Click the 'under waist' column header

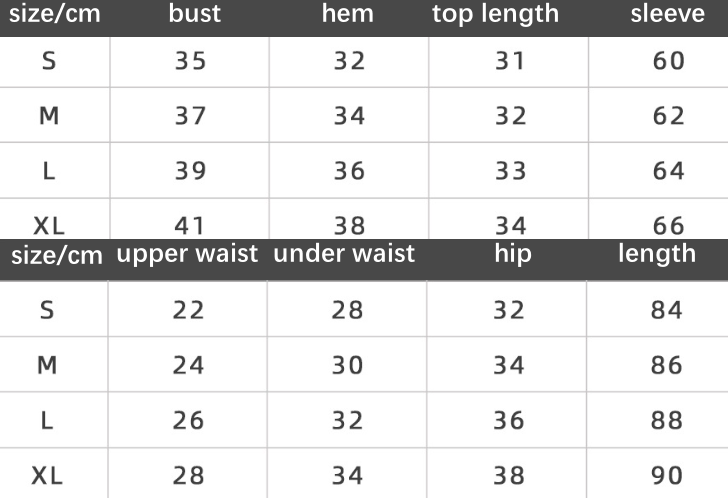(344, 254)
